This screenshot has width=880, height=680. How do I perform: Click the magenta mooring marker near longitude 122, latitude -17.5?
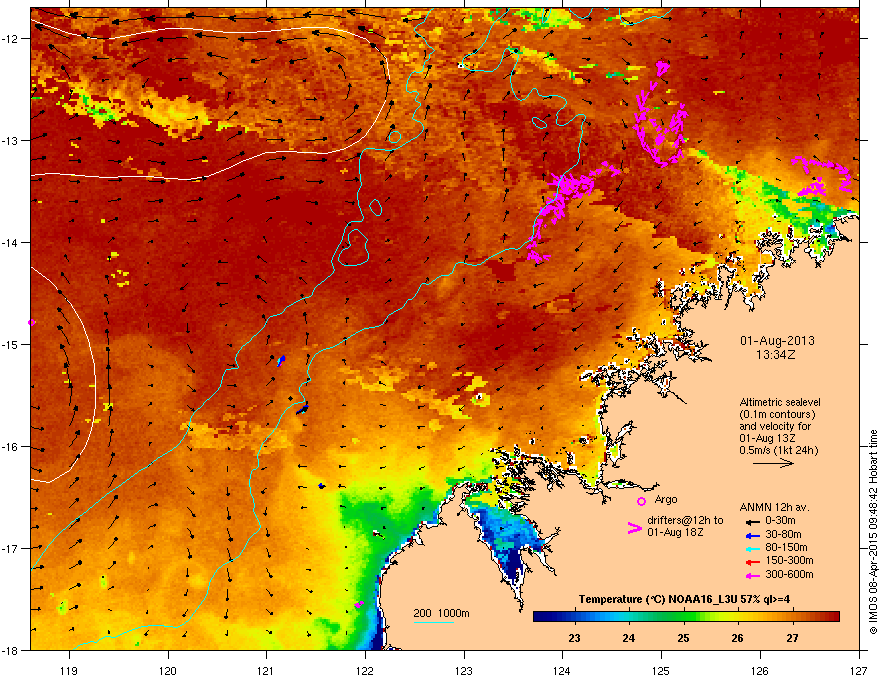[359, 604]
